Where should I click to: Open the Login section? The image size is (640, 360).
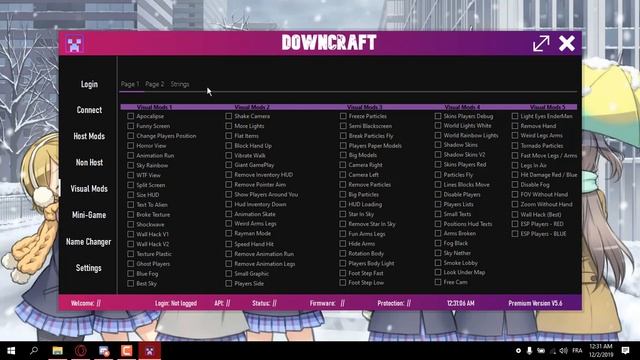click(89, 84)
